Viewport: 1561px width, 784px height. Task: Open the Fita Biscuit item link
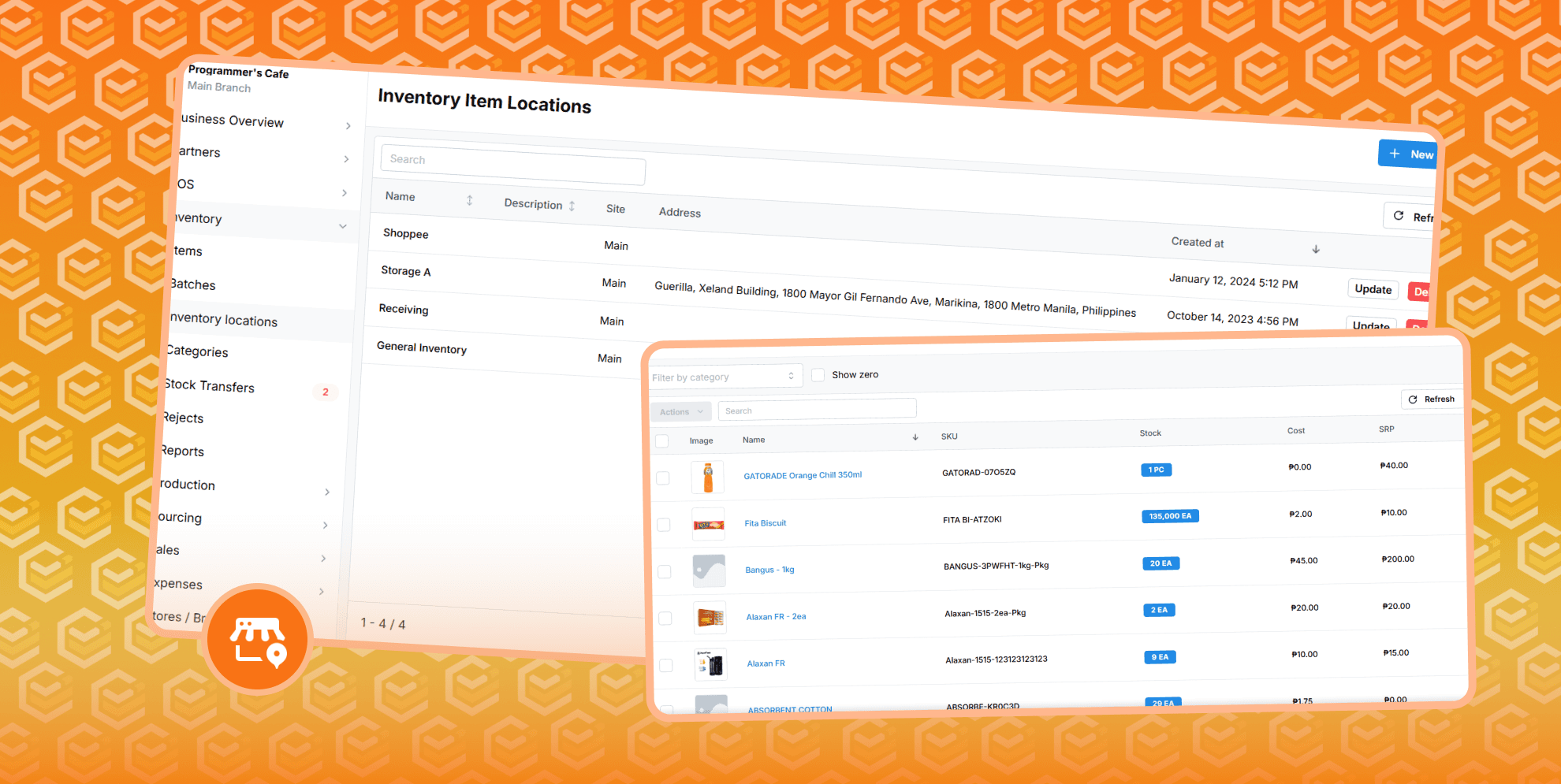[x=765, y=522]
